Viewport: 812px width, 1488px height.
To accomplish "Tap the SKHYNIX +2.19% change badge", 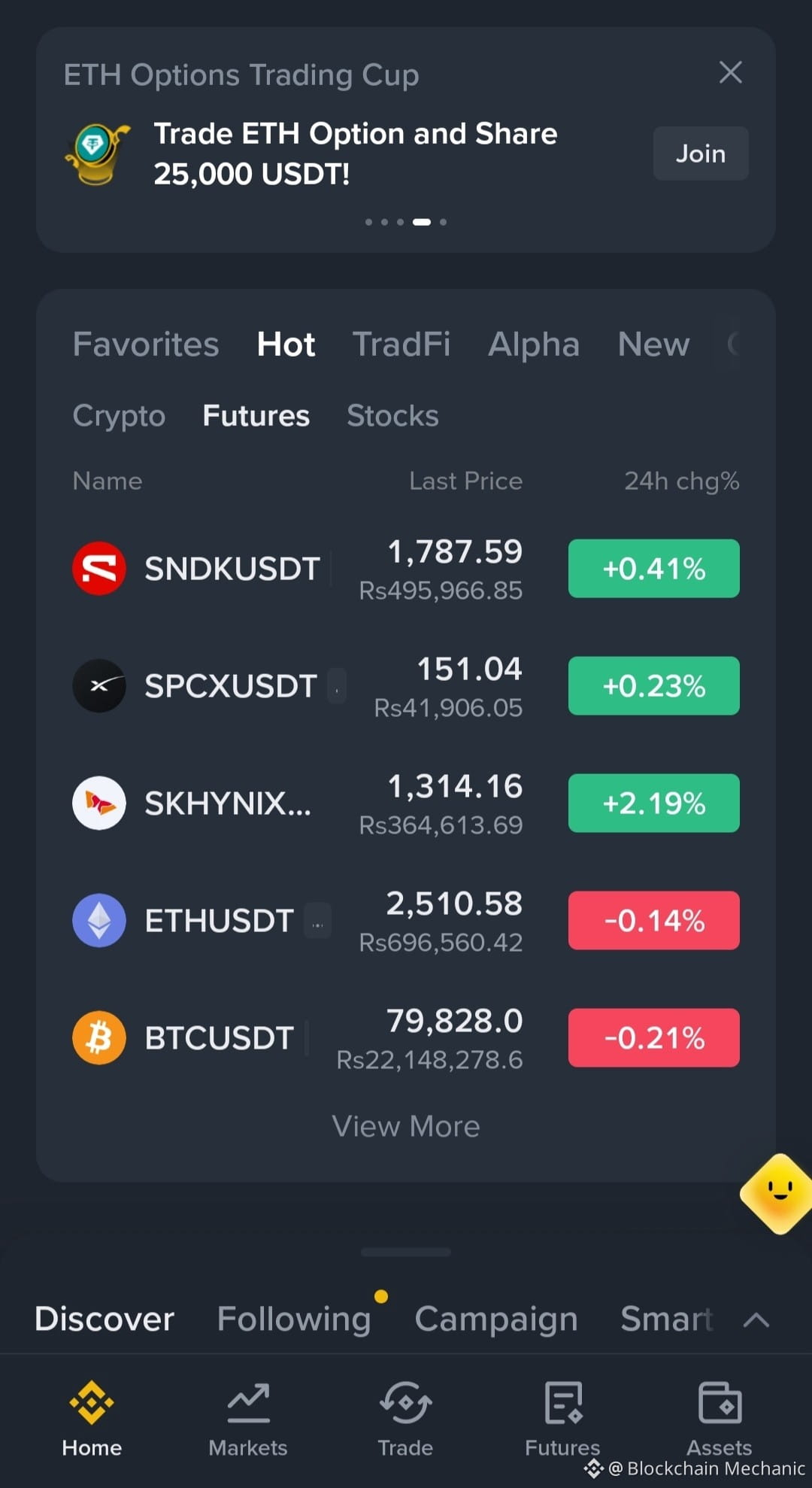I will pos(654,803).
